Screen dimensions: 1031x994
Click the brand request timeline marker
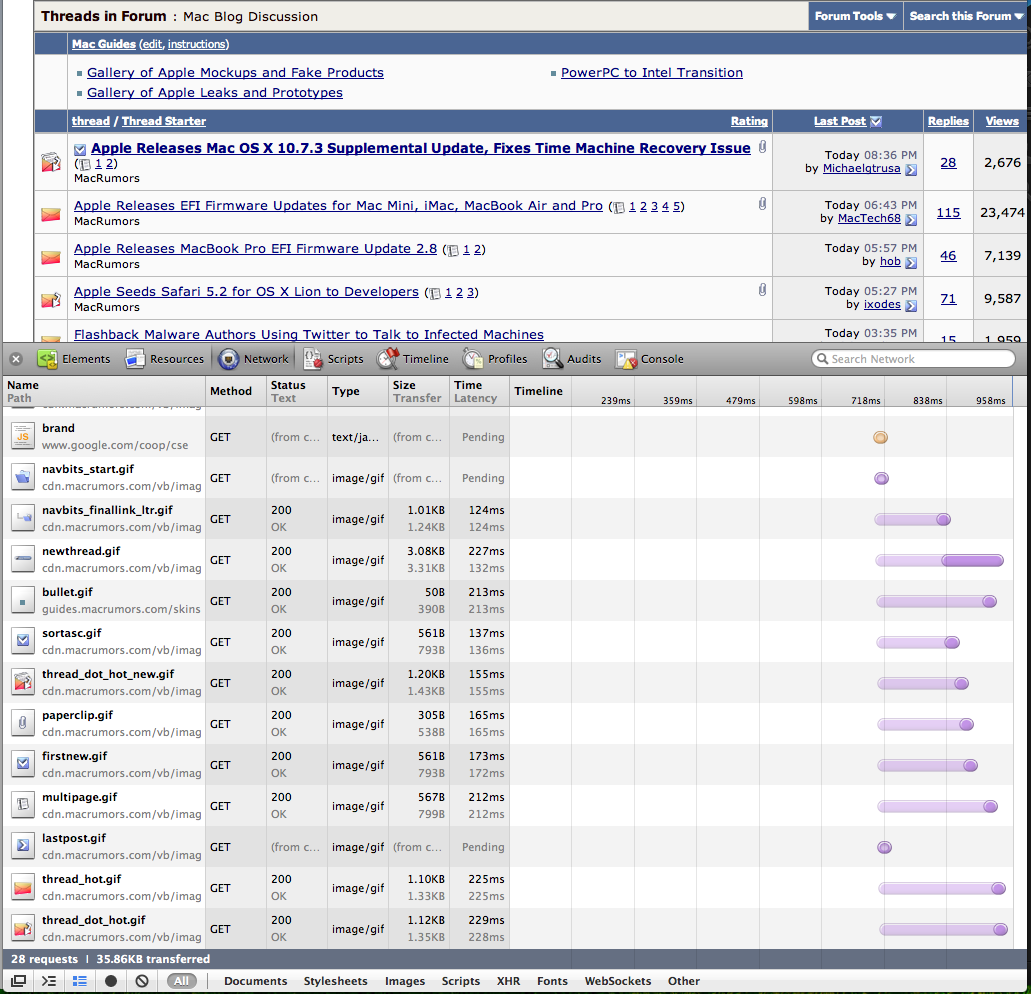[880, 438]
